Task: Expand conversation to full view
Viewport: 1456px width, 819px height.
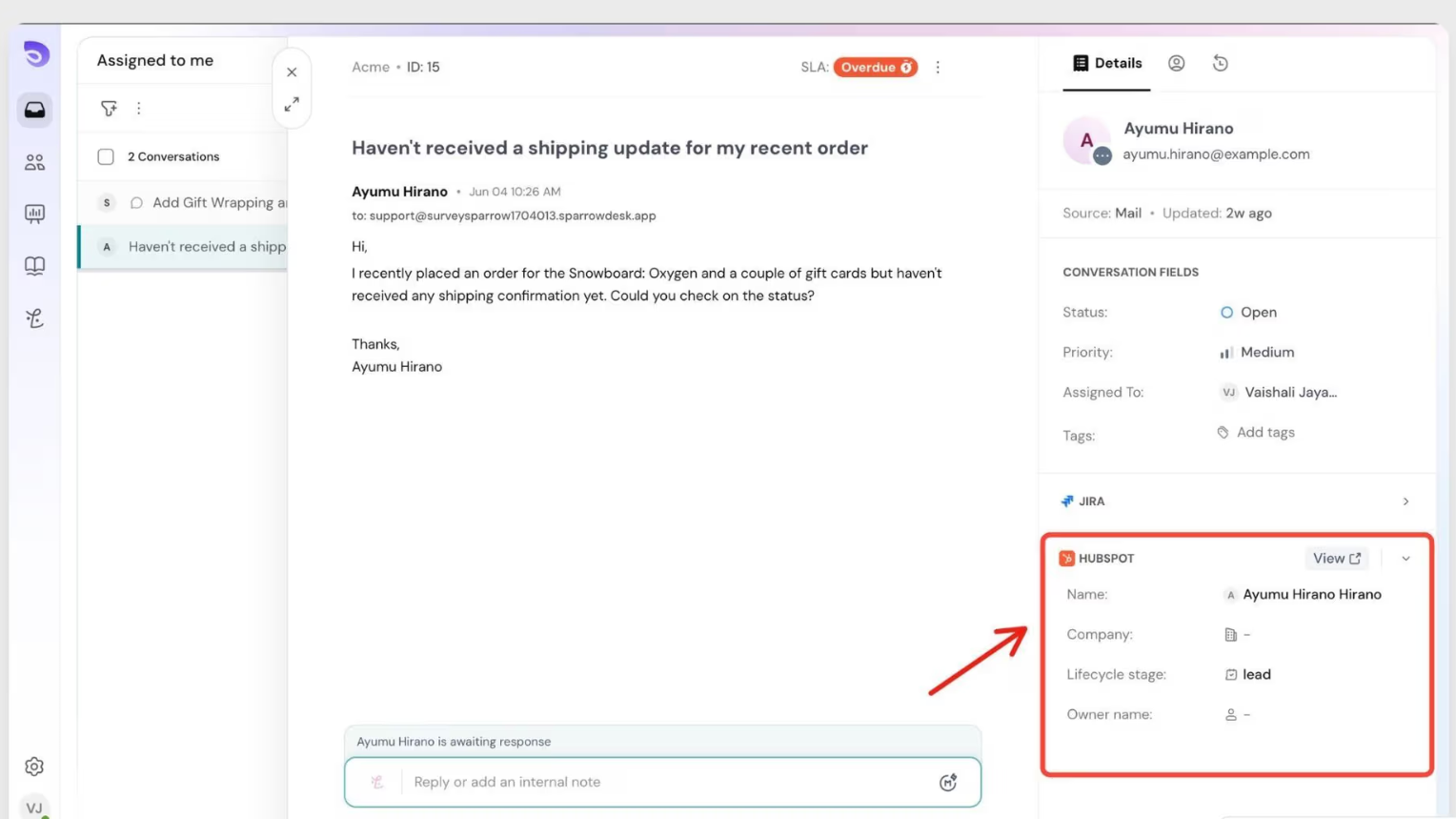Action: (292, 104)
